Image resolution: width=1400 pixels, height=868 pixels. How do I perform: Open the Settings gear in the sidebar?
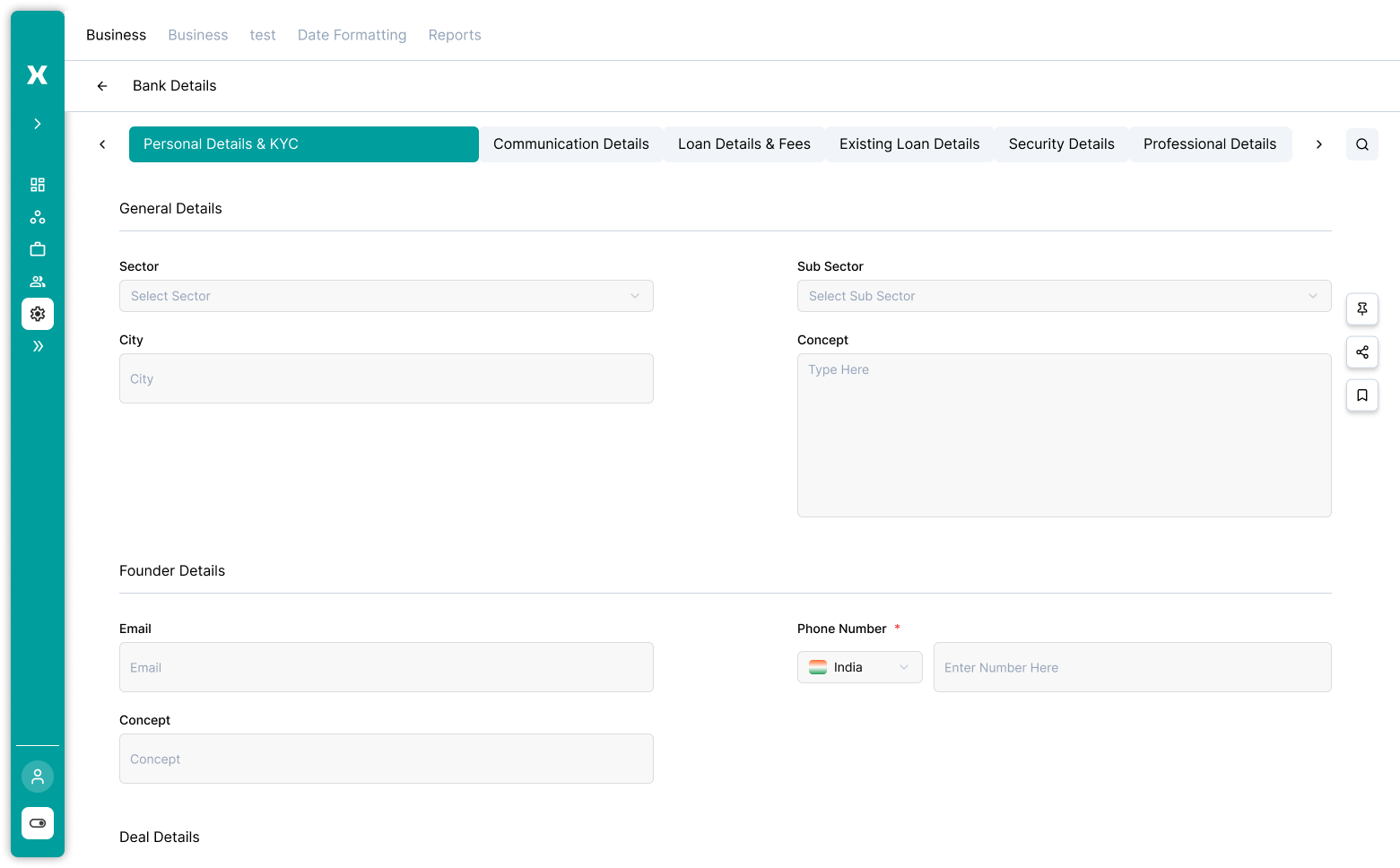pyautogui.click(x=37, y=313)
